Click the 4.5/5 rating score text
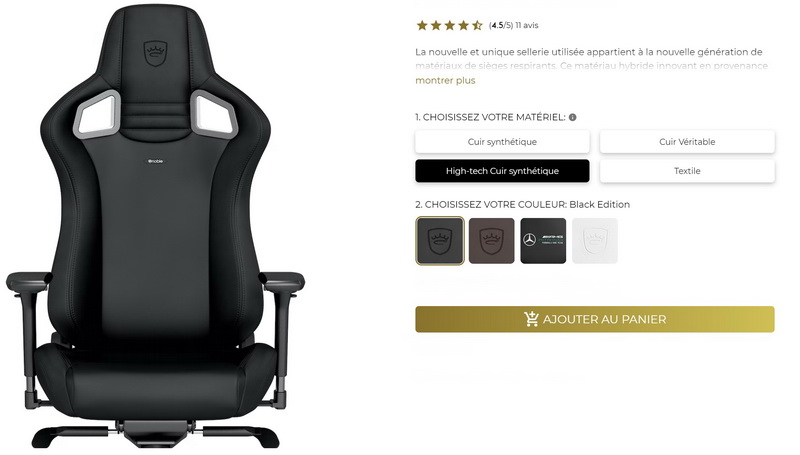 point(501,26)
